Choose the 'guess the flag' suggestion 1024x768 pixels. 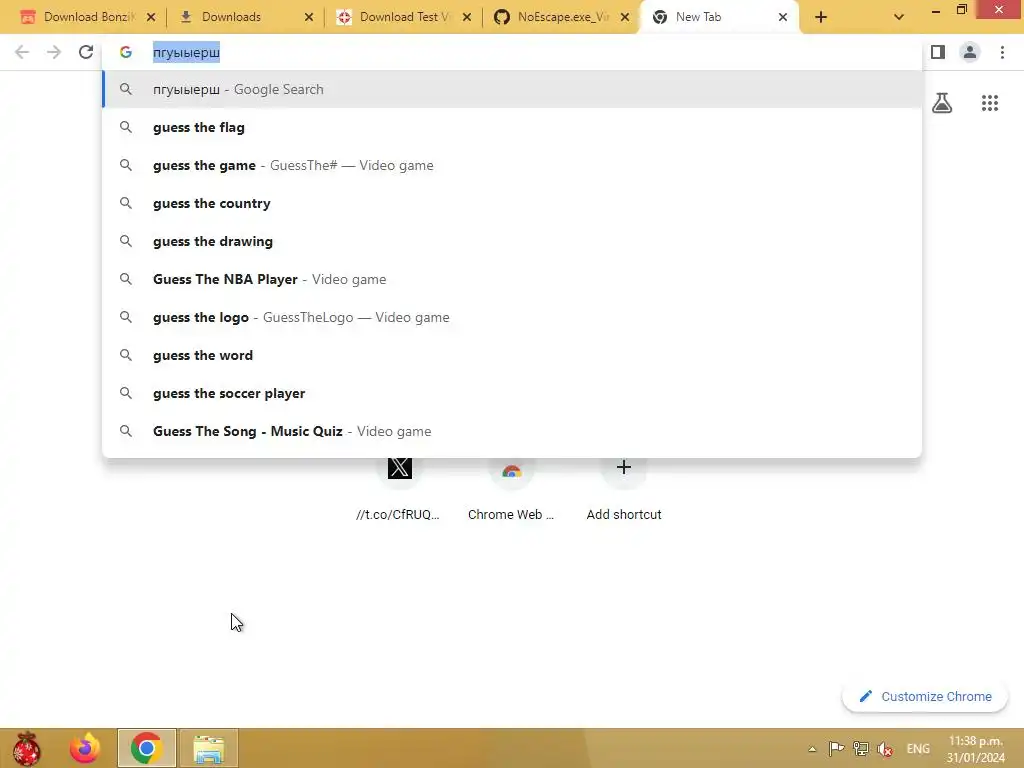(513, 127)
